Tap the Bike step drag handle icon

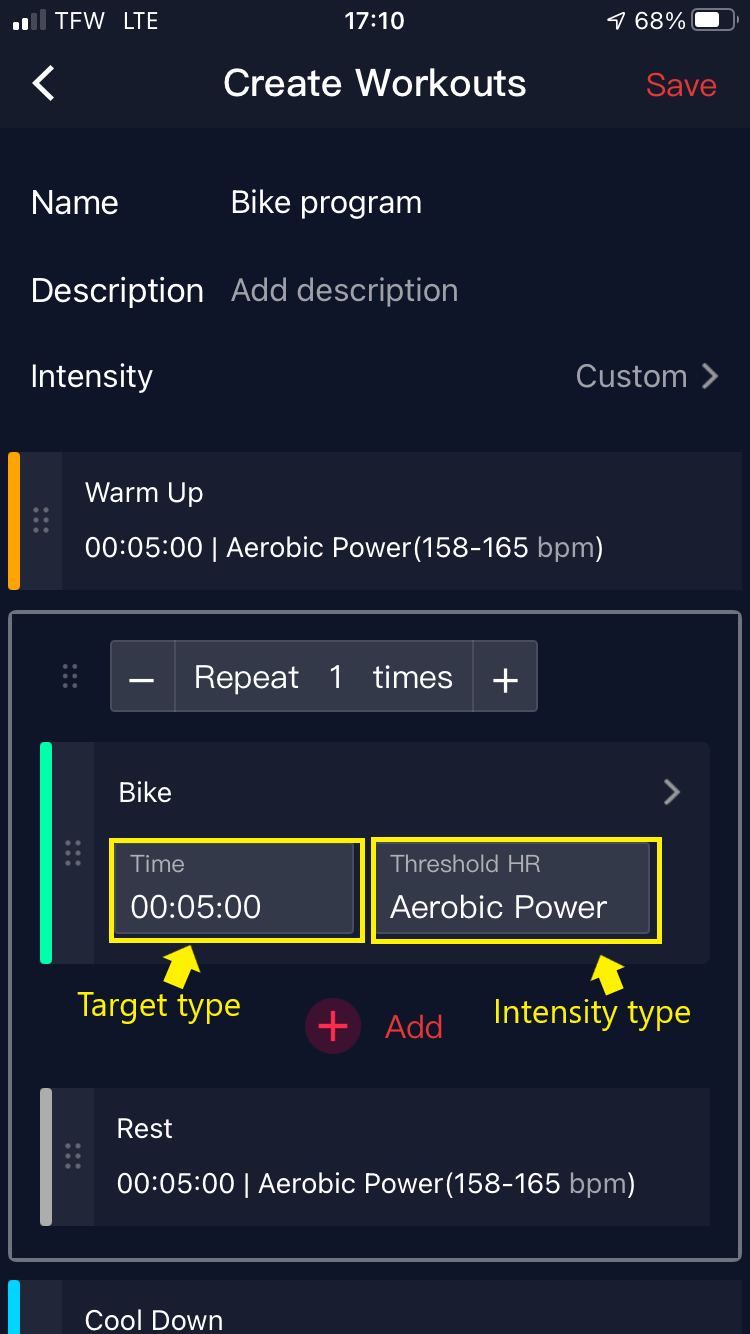pyautogui.click(x=72, y=853)
